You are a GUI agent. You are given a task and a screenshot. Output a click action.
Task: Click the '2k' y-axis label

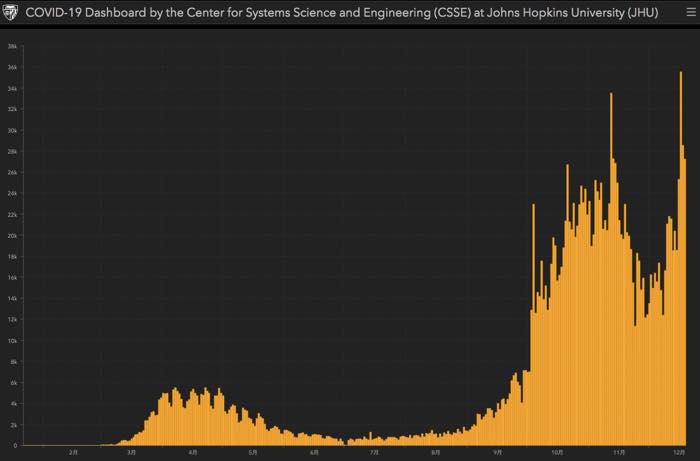(14, 425)
